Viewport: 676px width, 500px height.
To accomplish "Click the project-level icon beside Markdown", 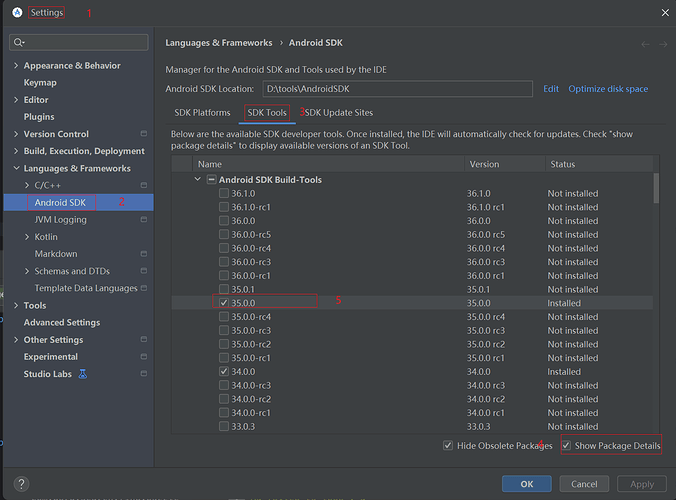I will tap(144, 254).
